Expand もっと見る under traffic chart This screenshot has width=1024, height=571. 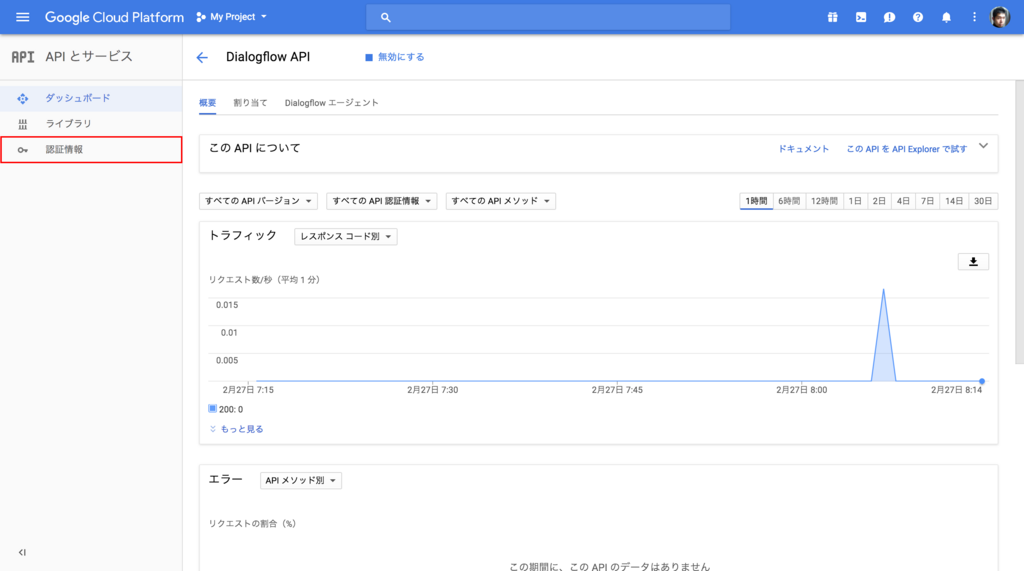236,429
